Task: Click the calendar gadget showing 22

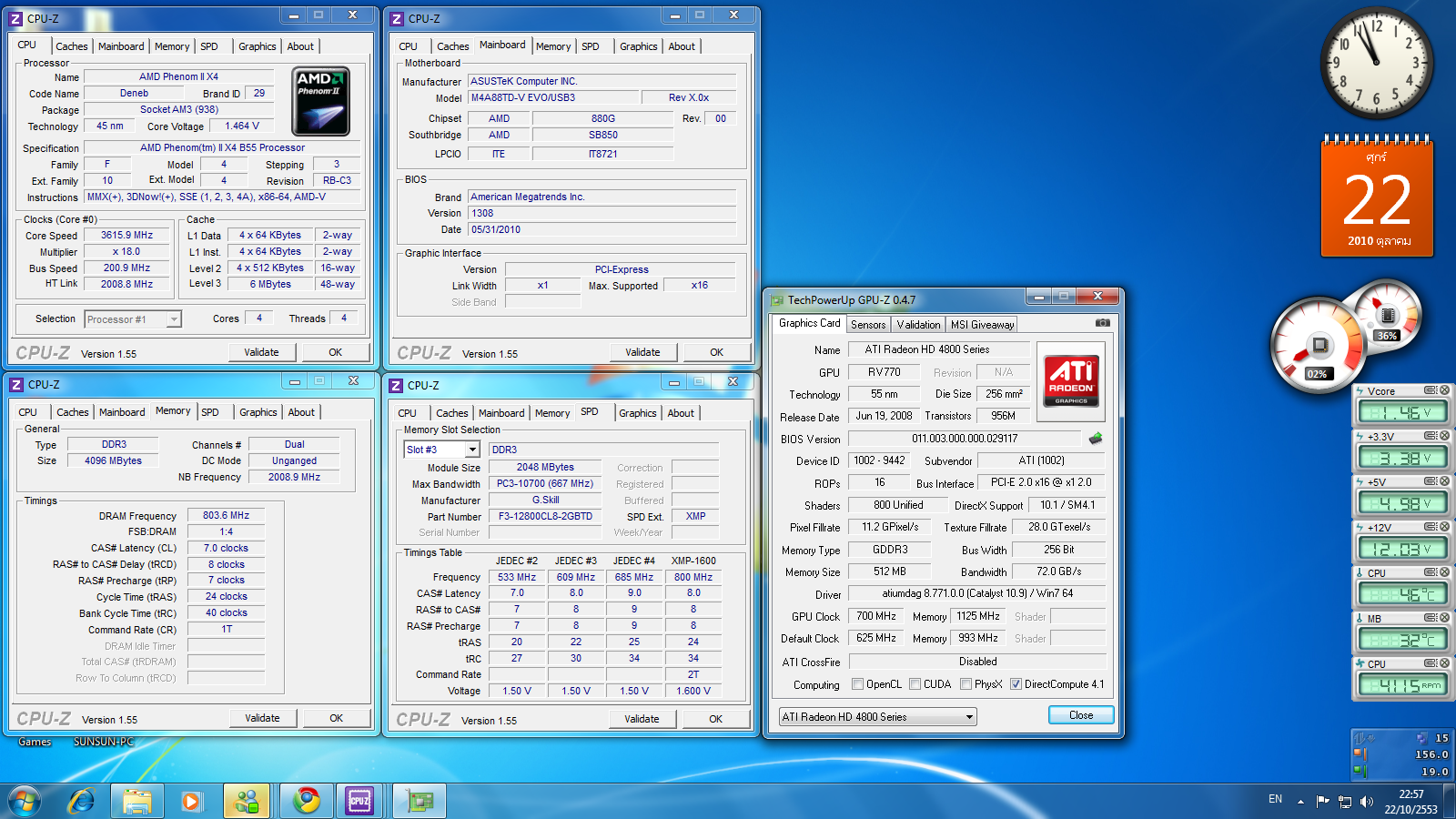Action: (x=1377, y=198)
